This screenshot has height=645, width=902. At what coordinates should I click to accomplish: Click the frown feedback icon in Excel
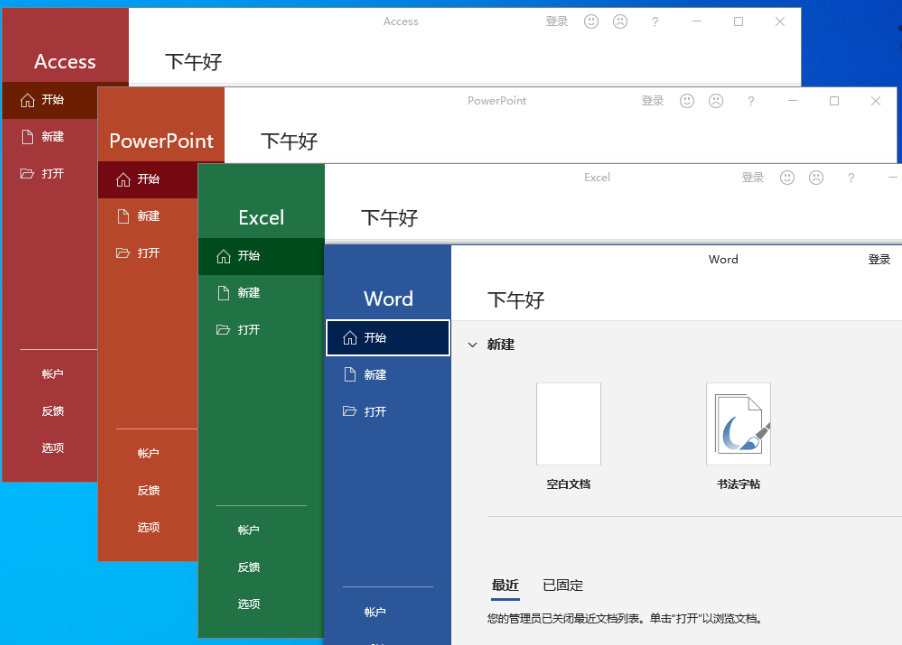tap(816, 177)
